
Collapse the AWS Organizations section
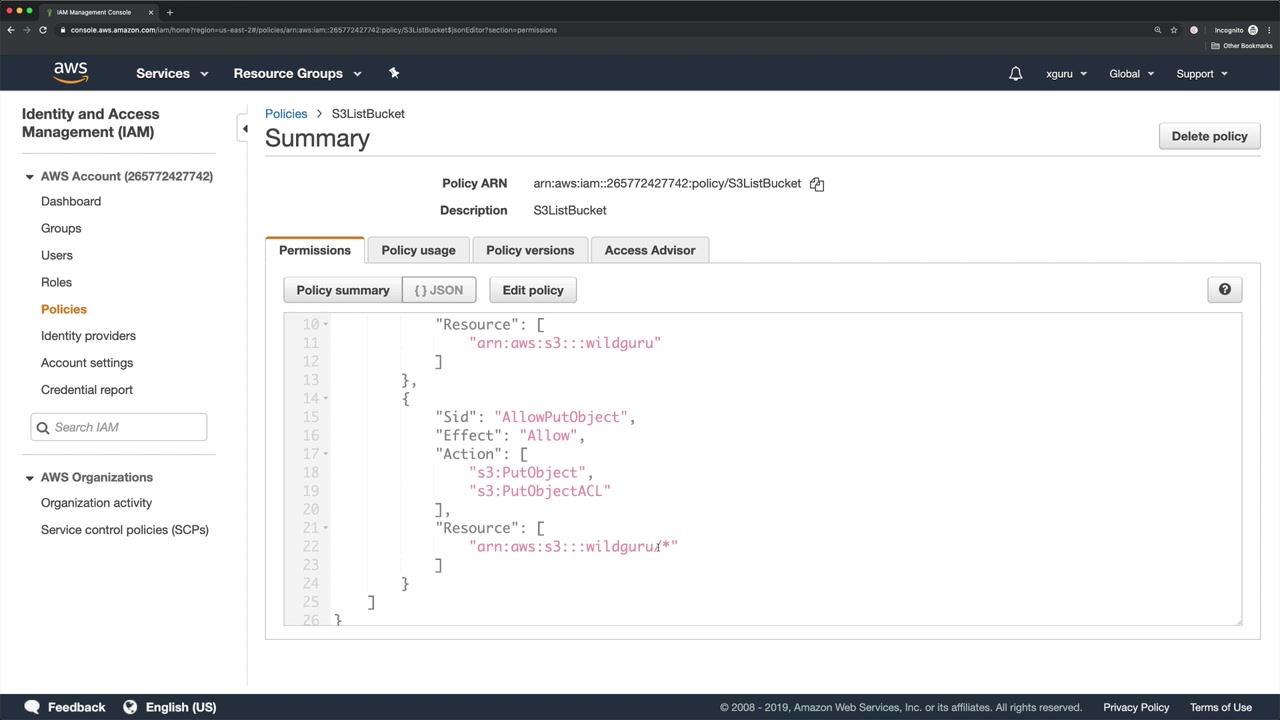click(x=29, y=478)
